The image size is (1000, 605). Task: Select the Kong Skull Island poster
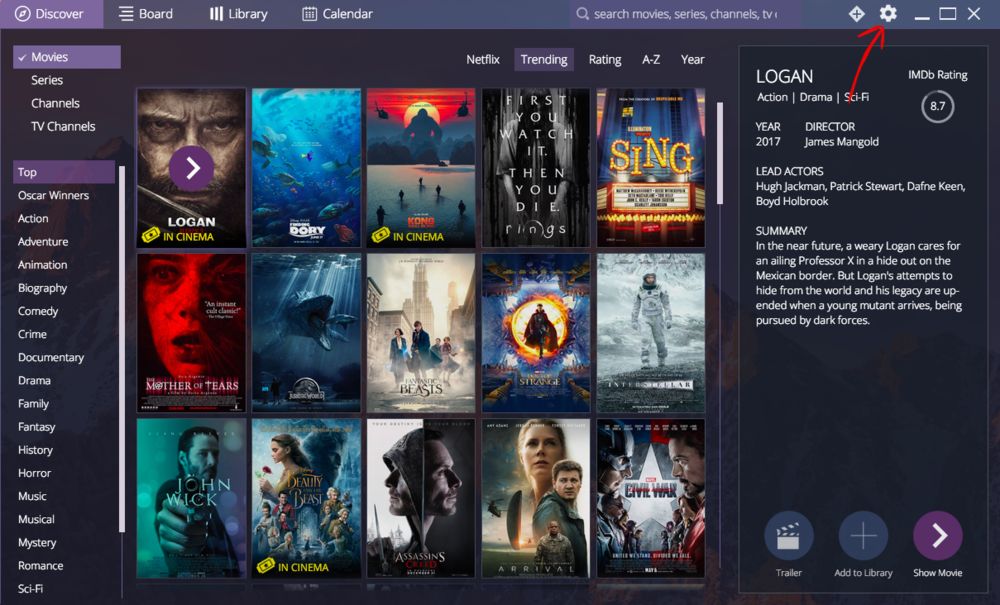tap(421, 168)
